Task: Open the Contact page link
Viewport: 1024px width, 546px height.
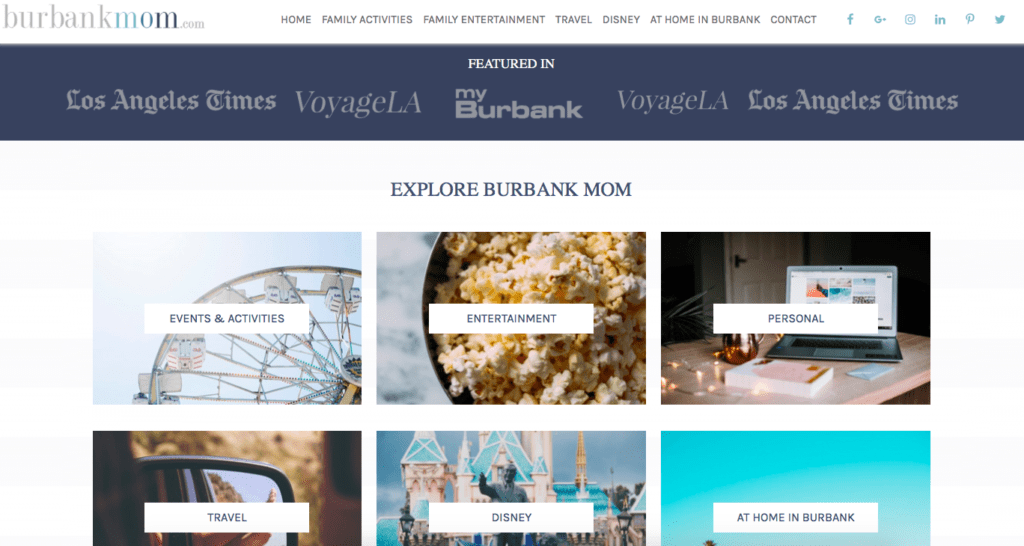Action: tap(793, 20)
